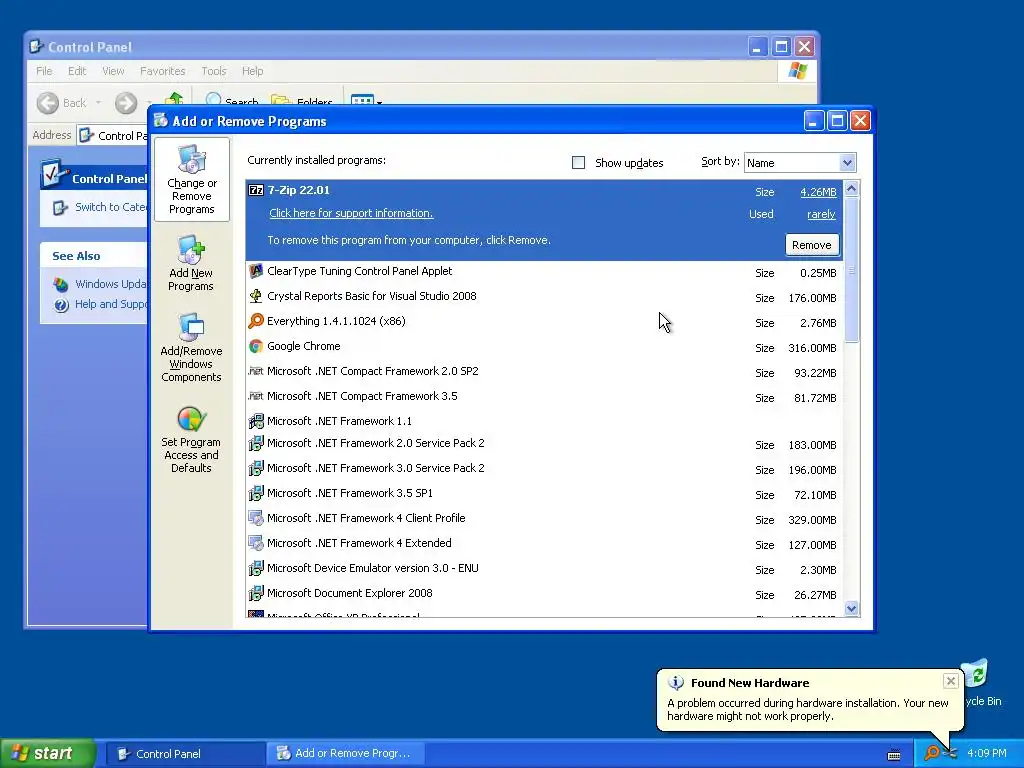Click the .NET Framework 4 Client Profile icon

[x=256, y=518]
